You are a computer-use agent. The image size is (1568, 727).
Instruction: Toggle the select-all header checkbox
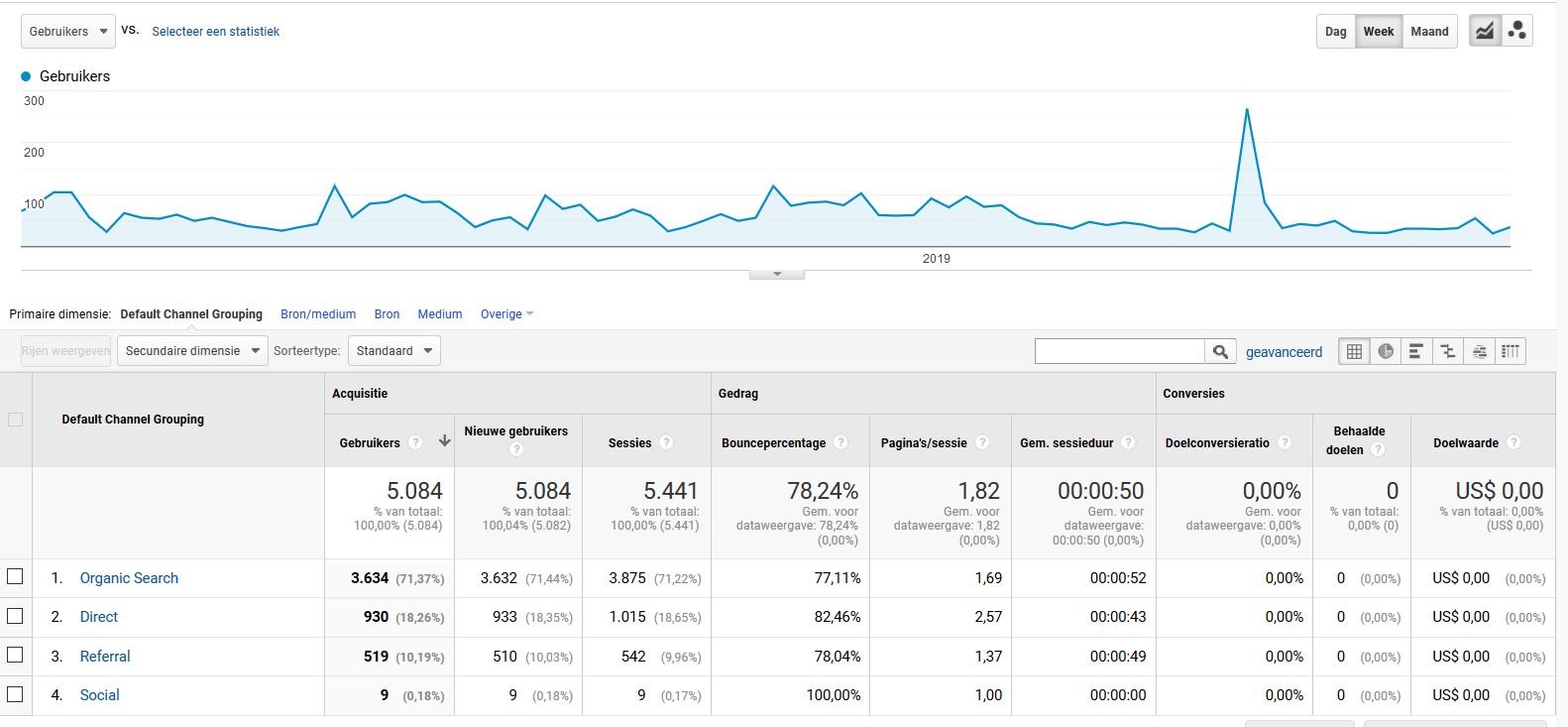pos(15,420)
